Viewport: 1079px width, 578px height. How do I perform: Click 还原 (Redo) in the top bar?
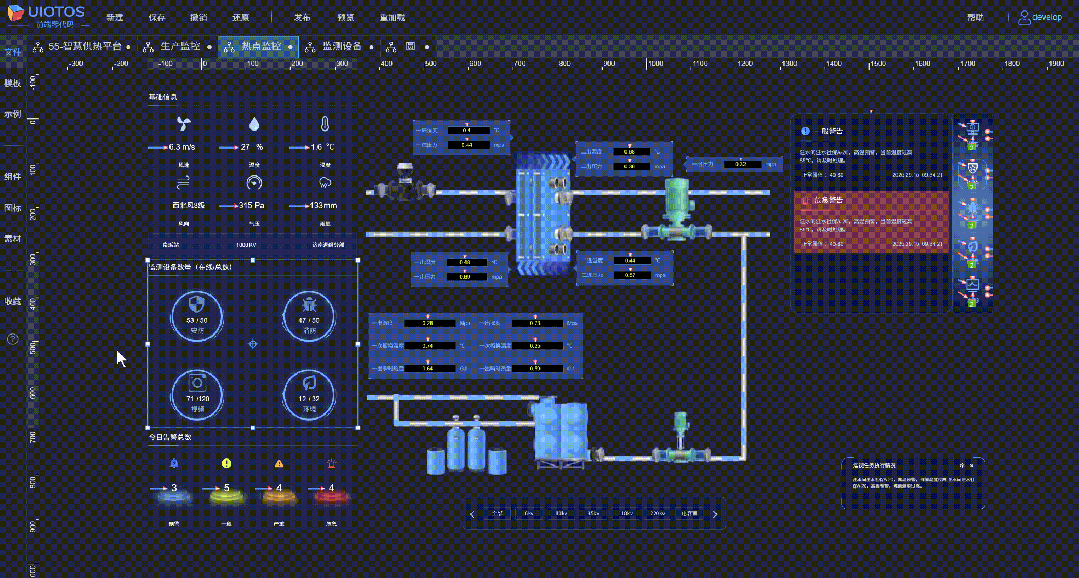(241, 17)
